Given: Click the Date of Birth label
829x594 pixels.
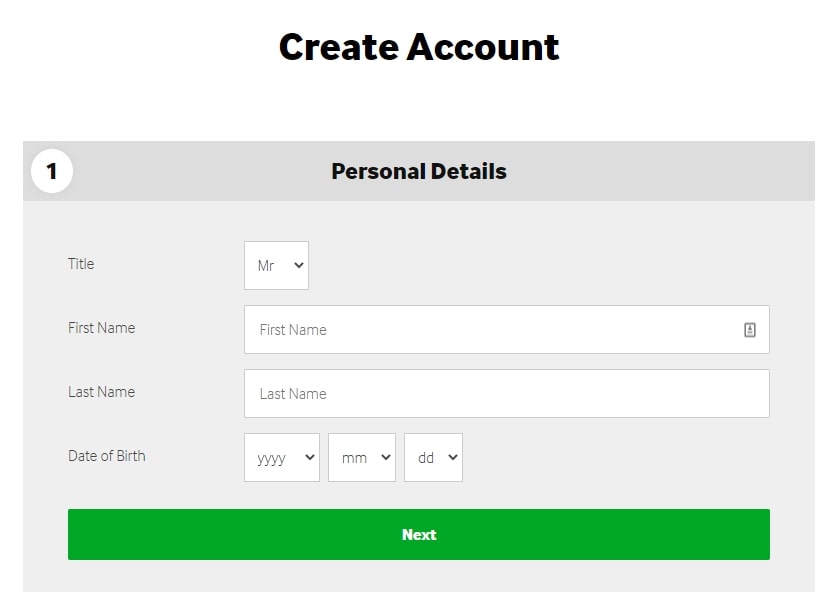Looking at the screenshot, I should click(106, 456).
